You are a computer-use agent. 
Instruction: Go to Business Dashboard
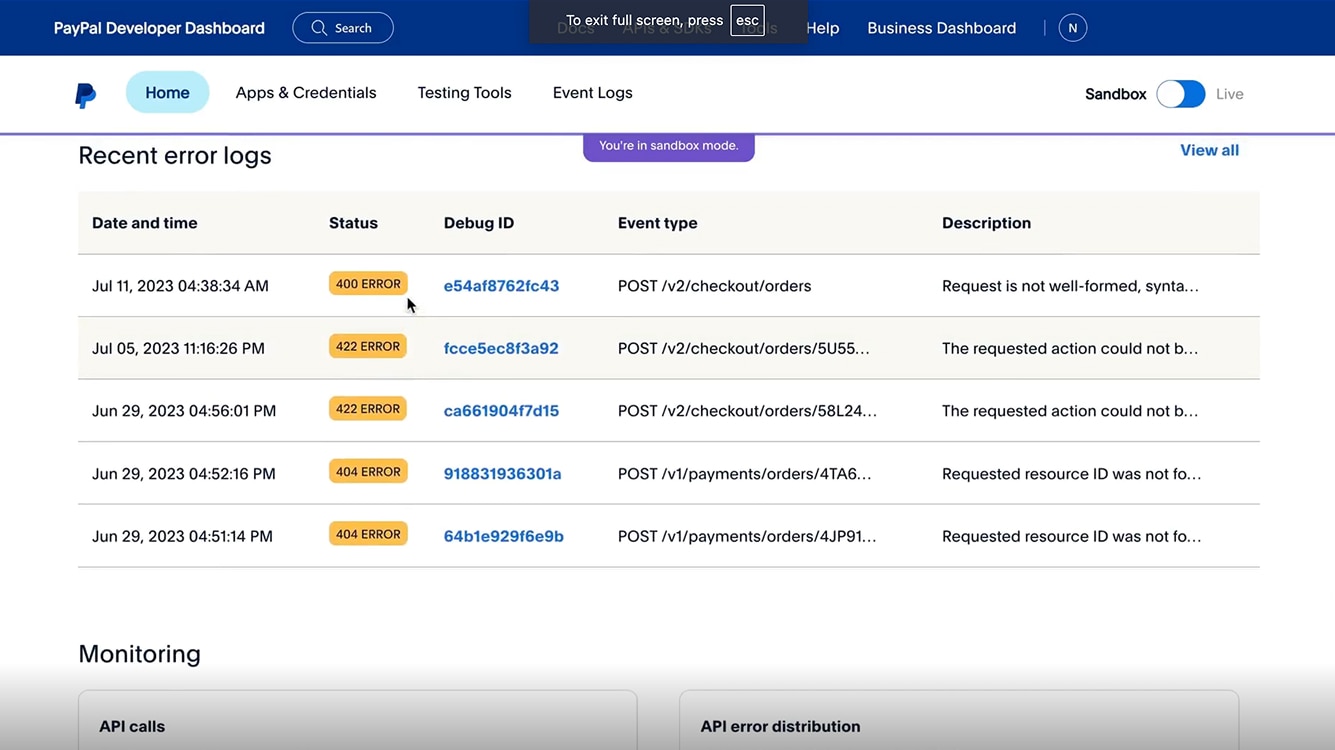(942, 28)
